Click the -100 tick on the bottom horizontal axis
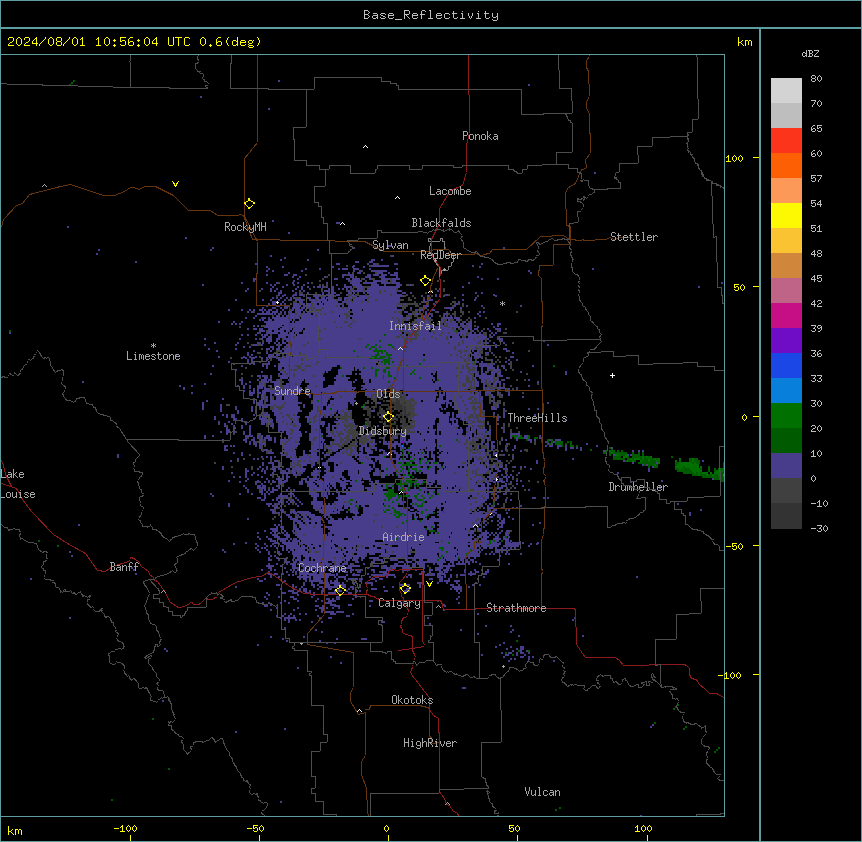Image resolution: width=862 pixels, height=842 pixels. pos(126,828)
